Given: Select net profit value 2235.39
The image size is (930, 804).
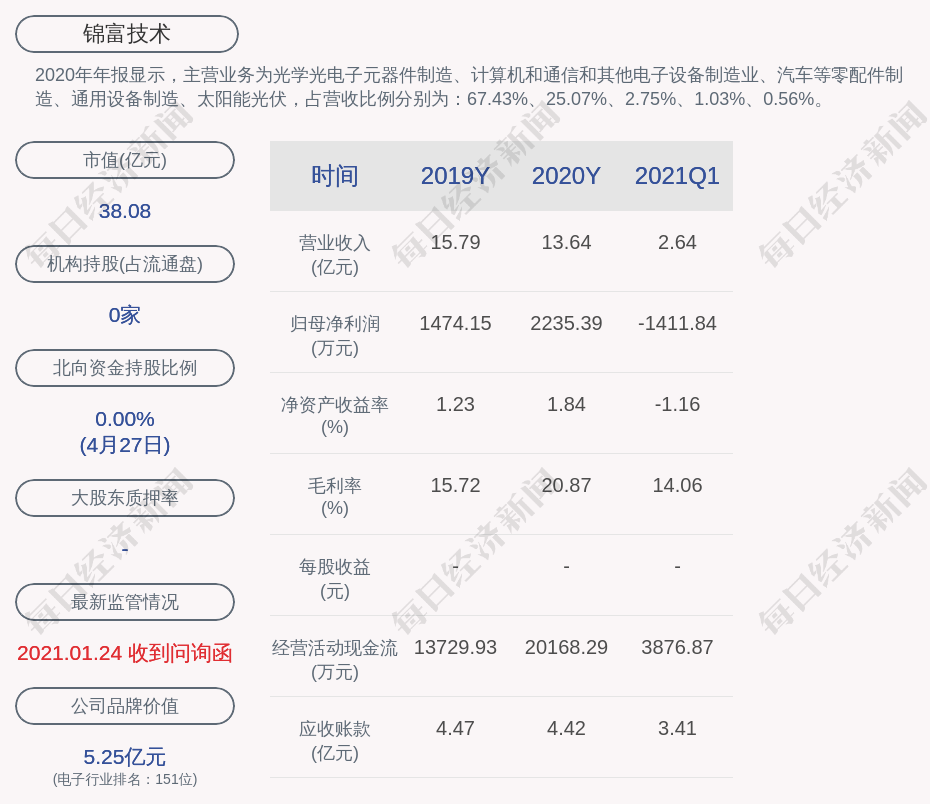Looking at the screenshot, I should coord(566,323).
